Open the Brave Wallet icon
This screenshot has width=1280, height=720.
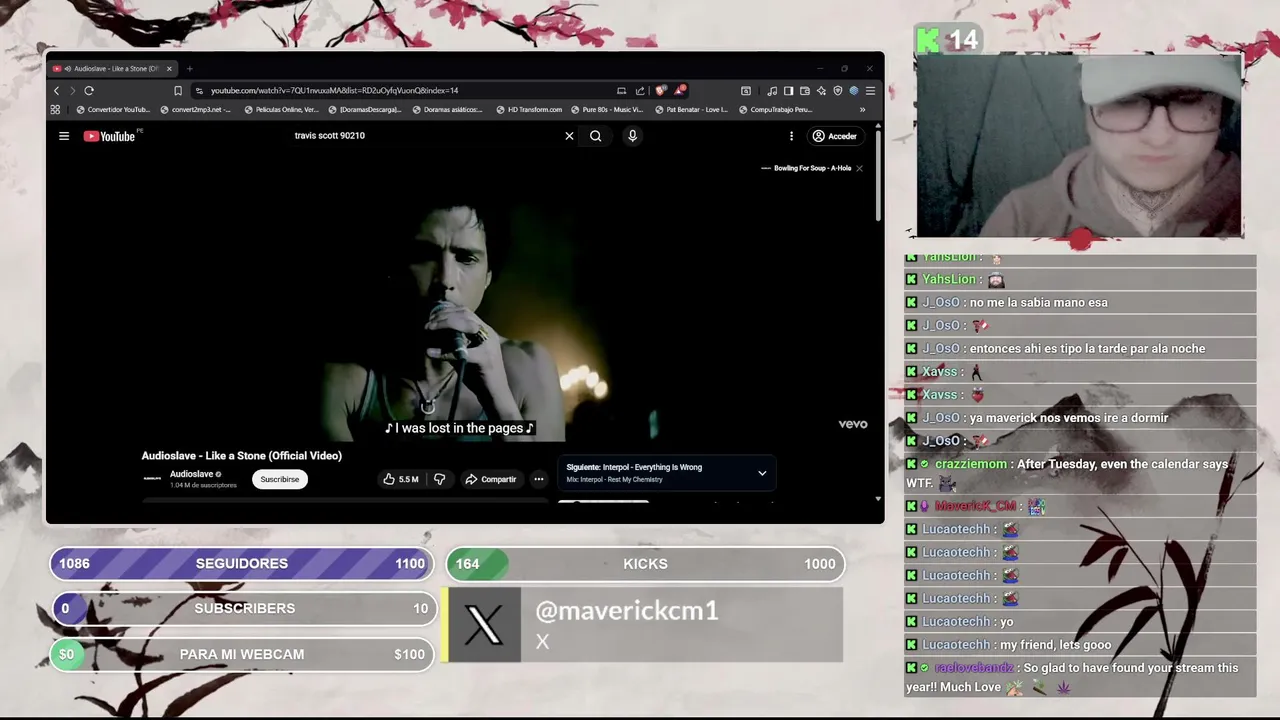point(805,90)
